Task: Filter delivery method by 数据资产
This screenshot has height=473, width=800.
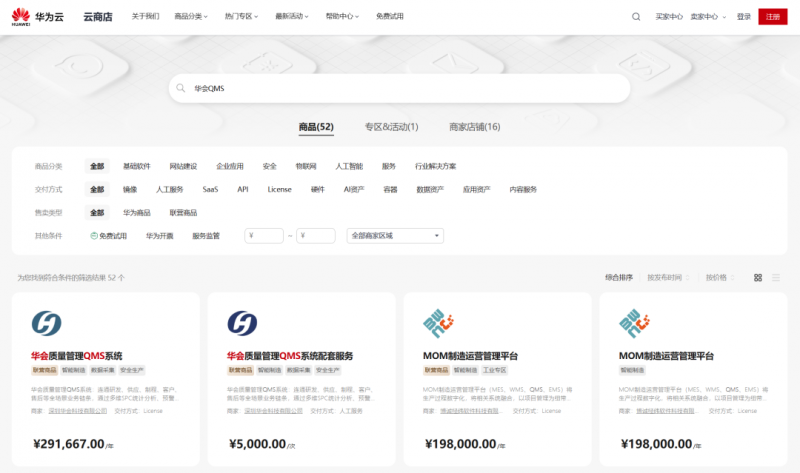Action: (x=430, y=189)
